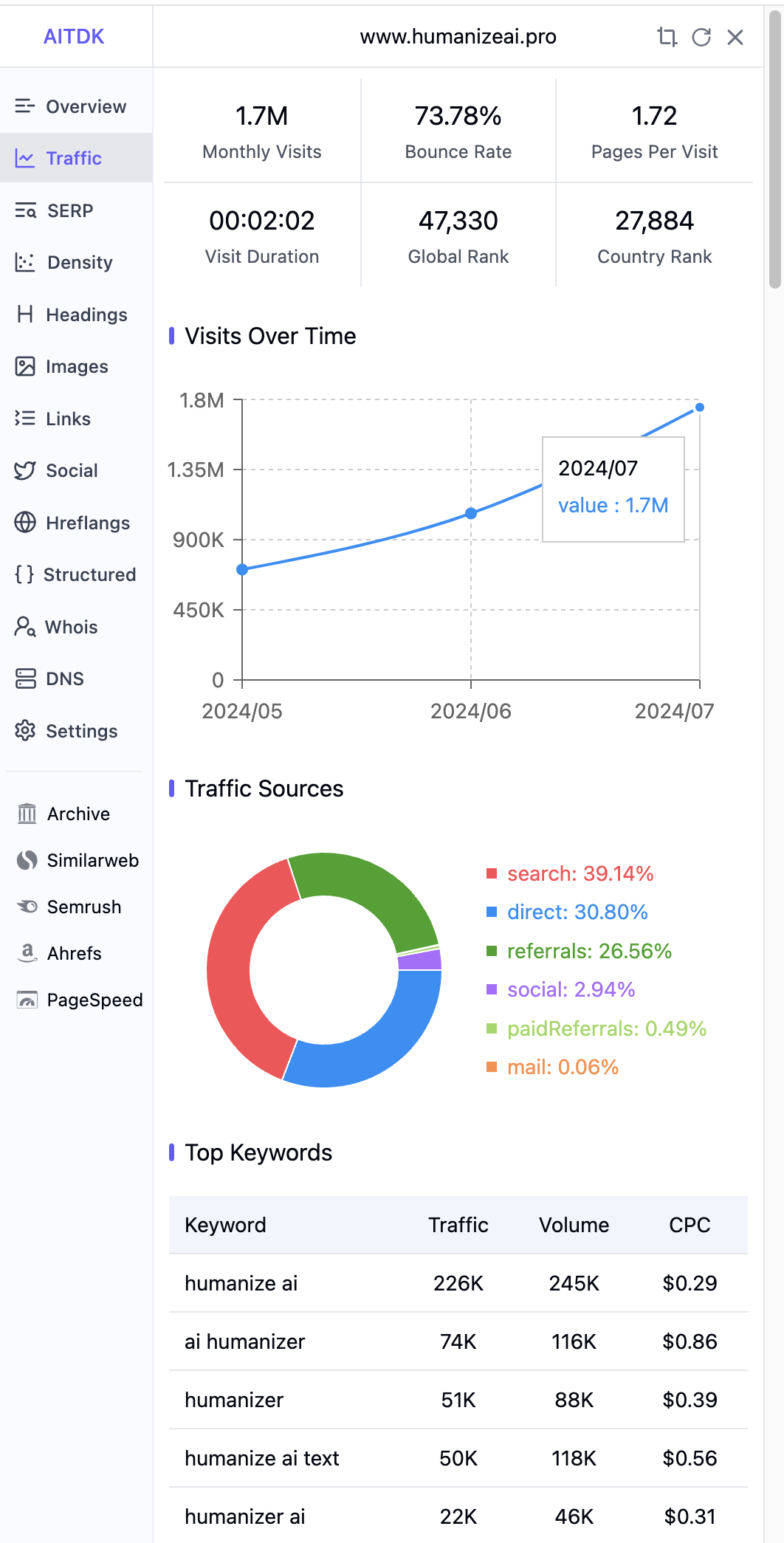Click the 'humanize ai' keyword cell
This screenshot has width=784, height=1543.
pyautogui.click(x=241, y=1283)
